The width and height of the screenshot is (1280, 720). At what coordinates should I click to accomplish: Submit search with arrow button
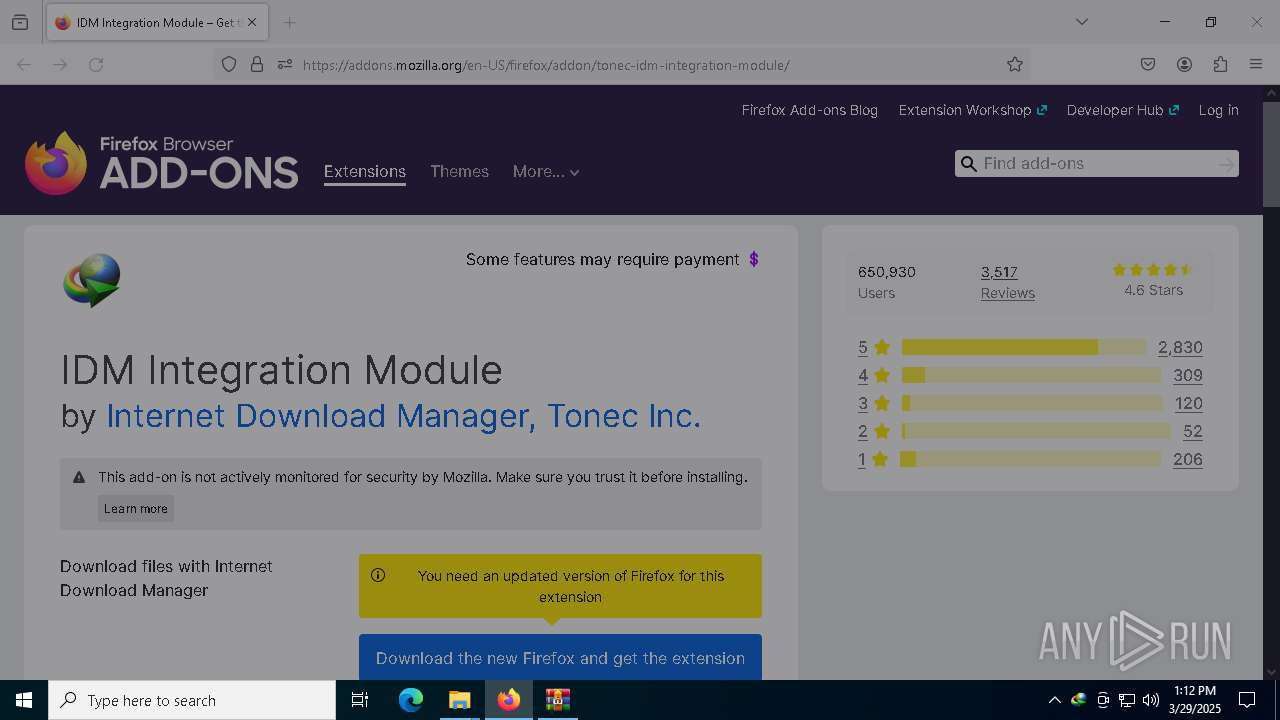click(1226, 164)
